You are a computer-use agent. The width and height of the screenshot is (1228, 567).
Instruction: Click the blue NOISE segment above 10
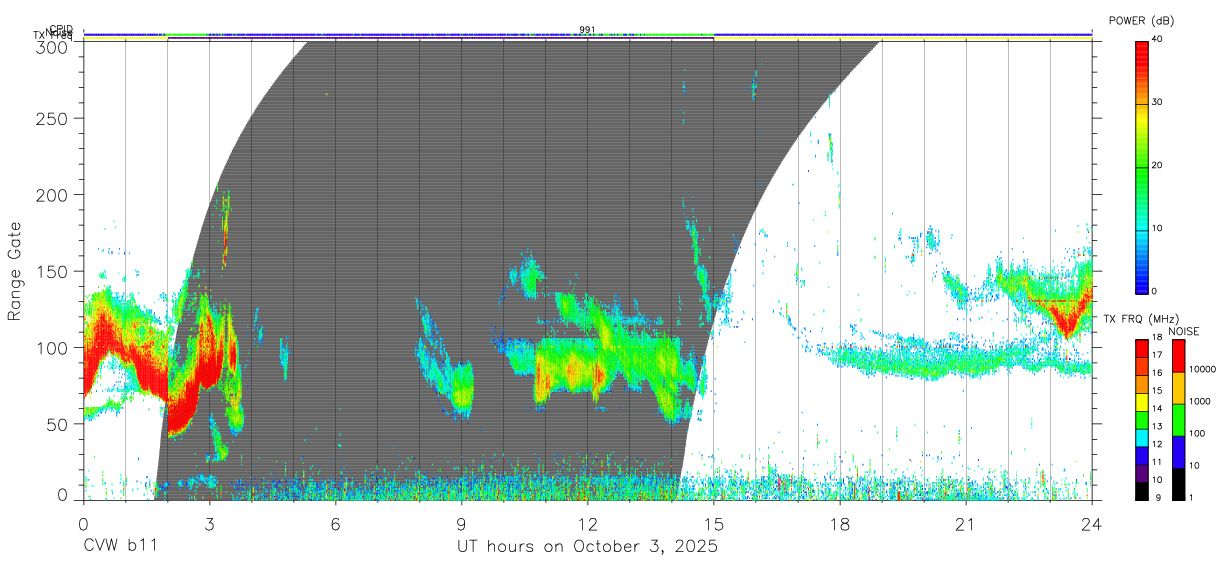[x=1178, y=452]
